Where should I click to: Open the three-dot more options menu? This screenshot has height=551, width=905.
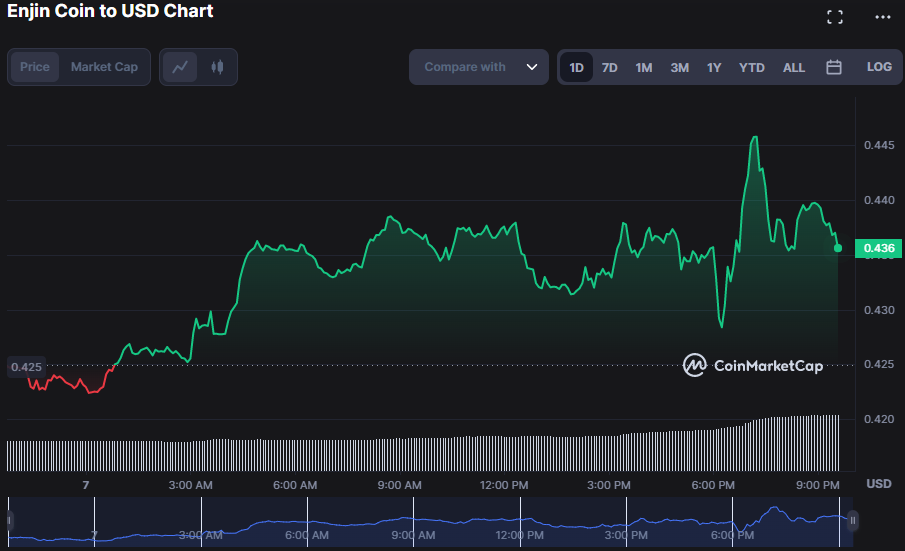coord(882,17)
